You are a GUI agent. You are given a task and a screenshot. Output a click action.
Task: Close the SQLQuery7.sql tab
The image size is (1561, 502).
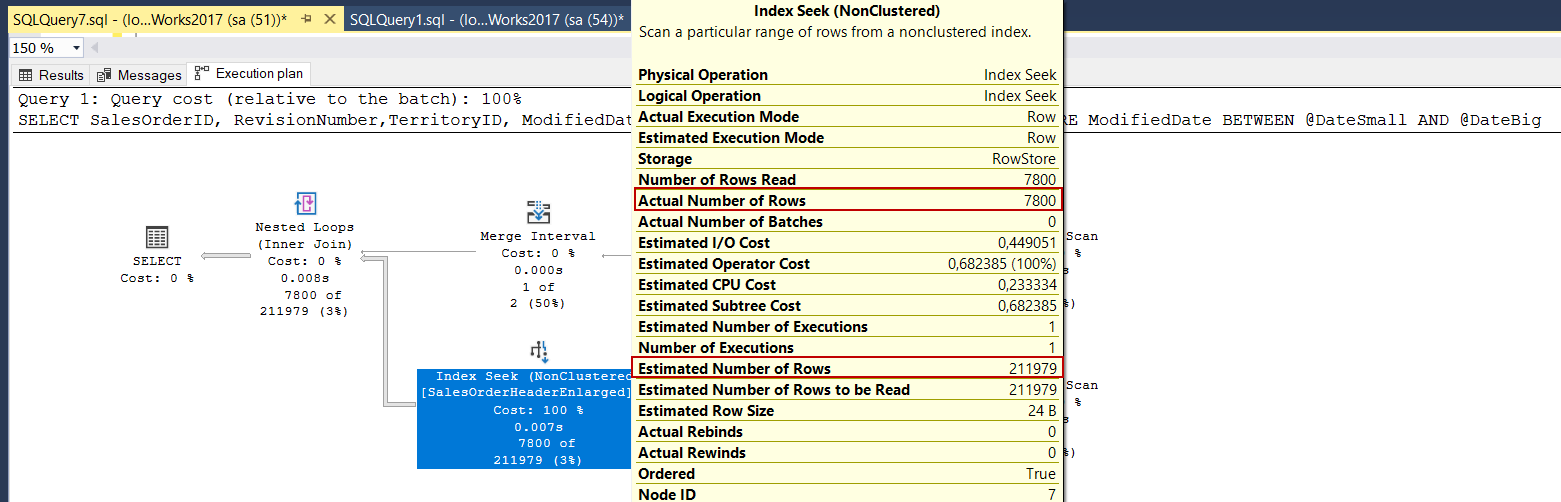[x=329, y=19]
